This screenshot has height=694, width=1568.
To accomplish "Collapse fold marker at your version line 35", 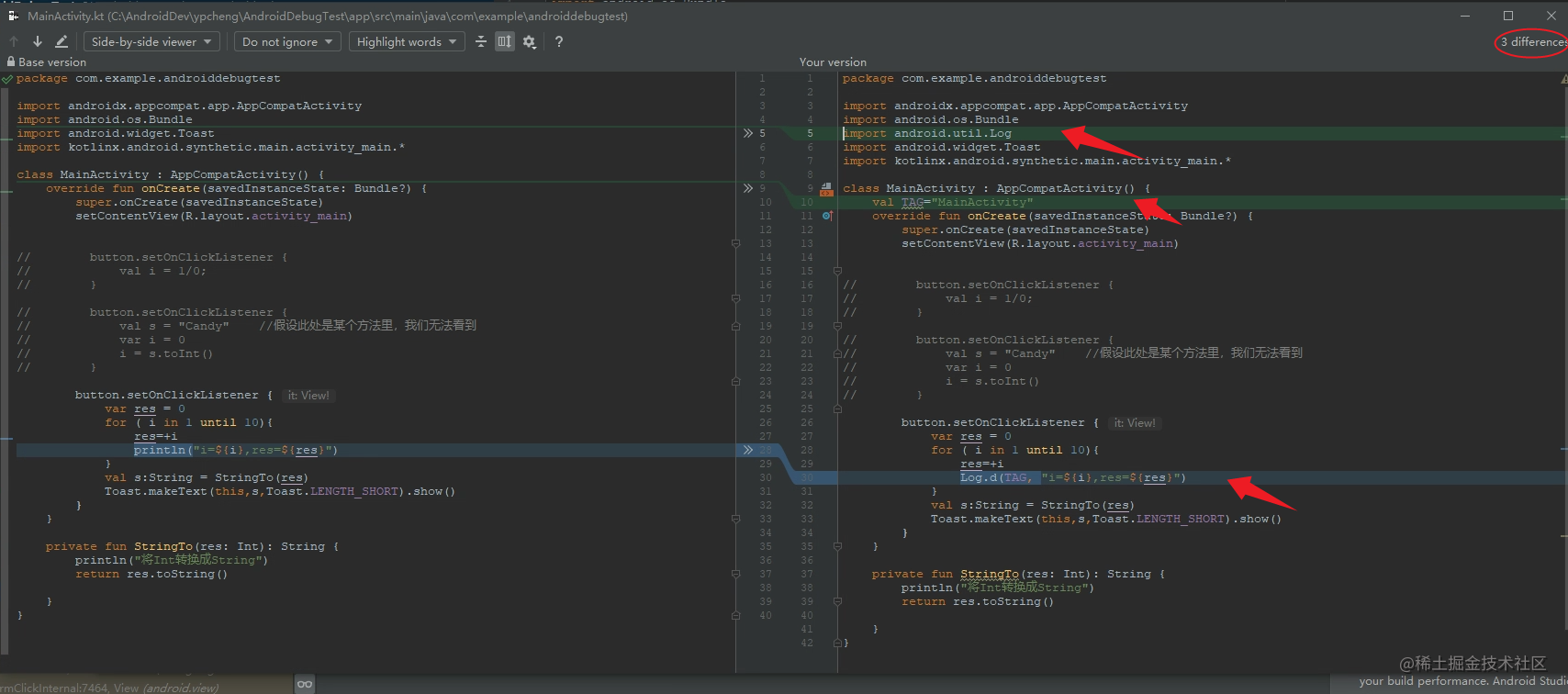I will (x=837, y=546).
